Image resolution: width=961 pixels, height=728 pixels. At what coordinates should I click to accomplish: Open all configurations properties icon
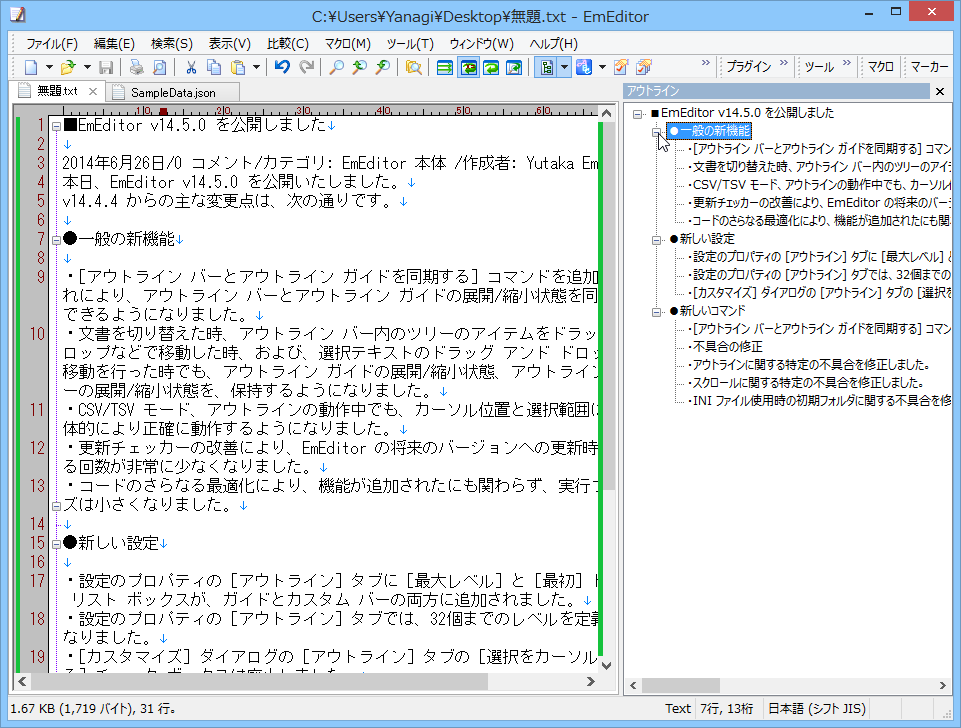click(x=644, y=67)
